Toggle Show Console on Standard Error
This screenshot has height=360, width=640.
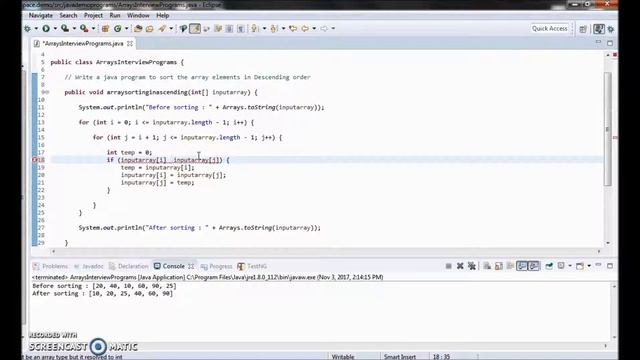pos(534,266)
